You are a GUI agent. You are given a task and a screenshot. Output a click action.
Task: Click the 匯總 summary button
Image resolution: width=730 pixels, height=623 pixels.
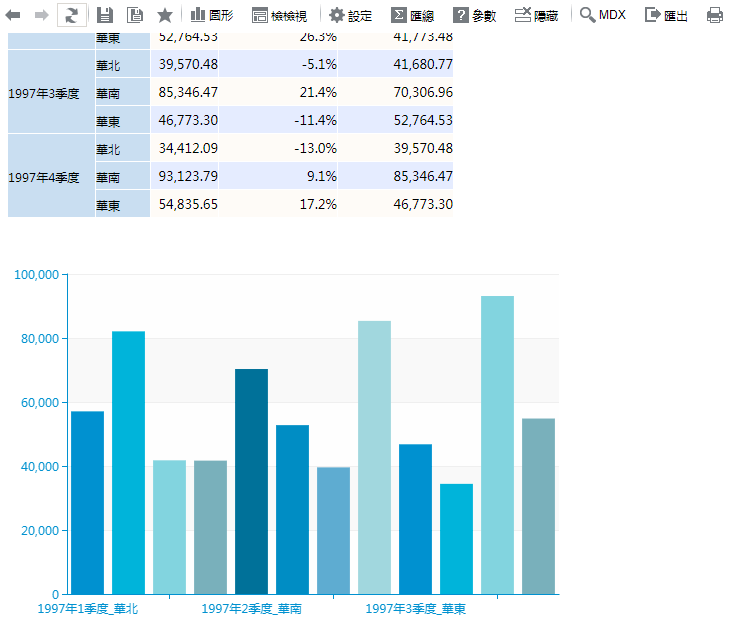pos(412,15)
